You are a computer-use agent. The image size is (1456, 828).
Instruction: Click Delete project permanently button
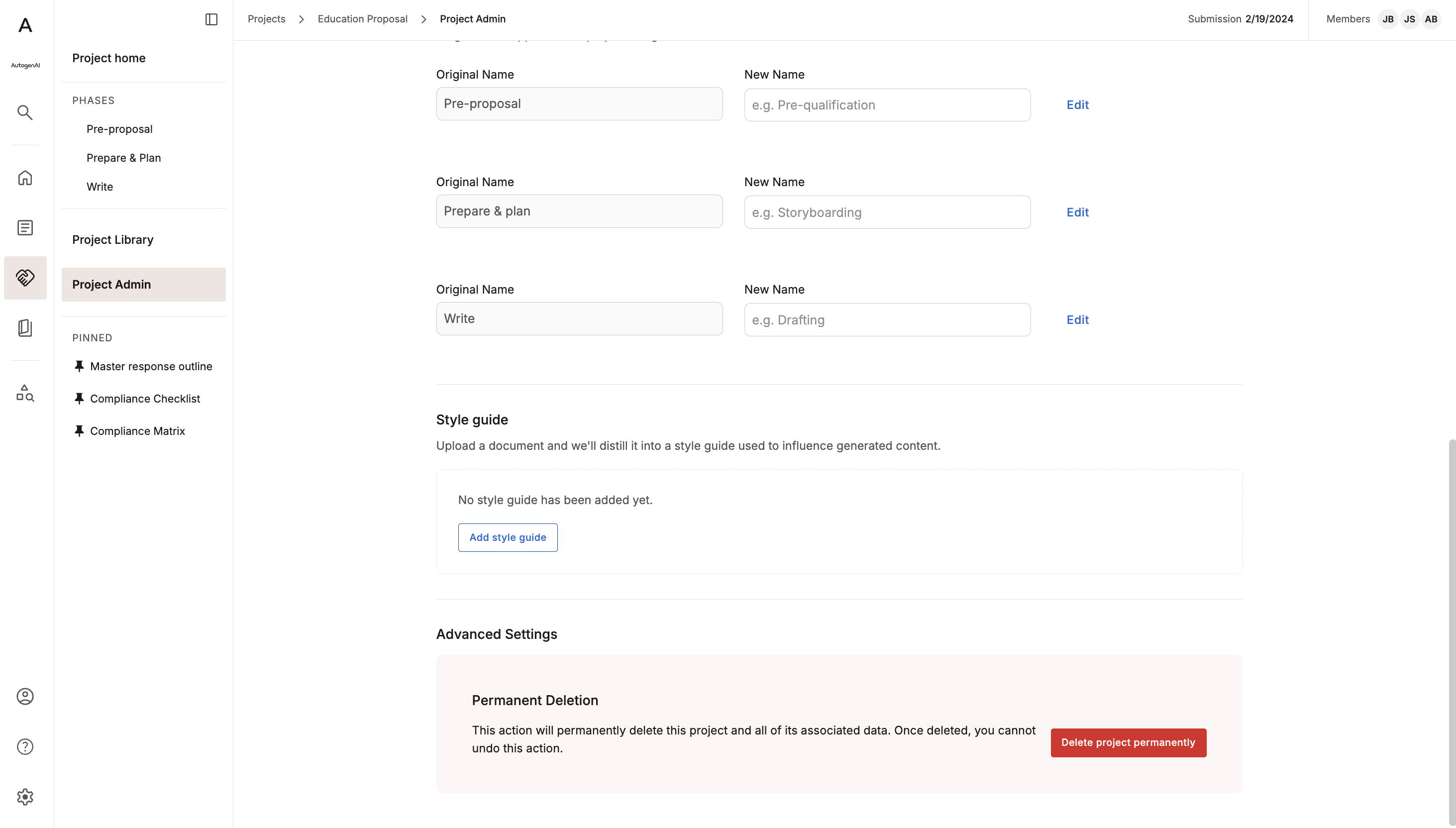click(x=1128, y=743)
